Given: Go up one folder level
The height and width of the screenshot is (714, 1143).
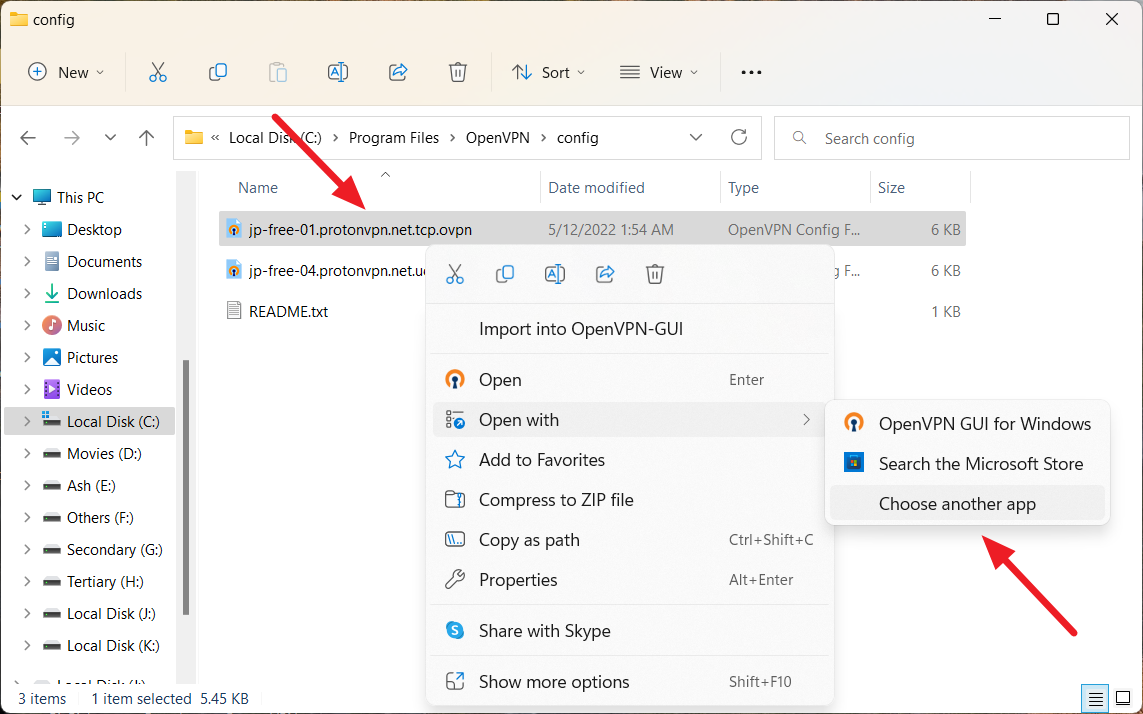Looking at the screenshot, I should (147, 138).
